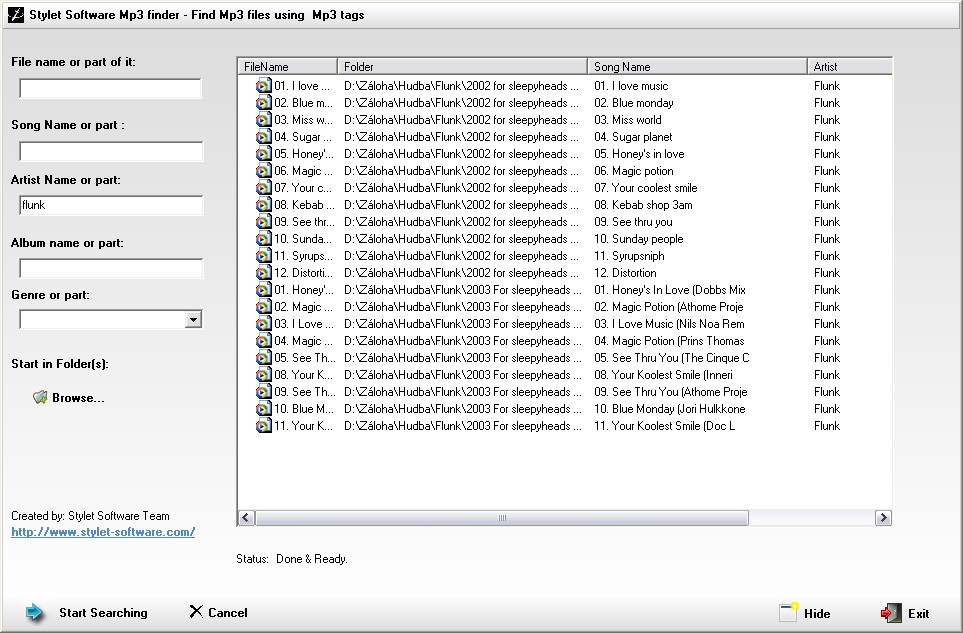The image size is (963, 633).
Task: Click the Browse... button text
Action: click(x=78, y=398)
